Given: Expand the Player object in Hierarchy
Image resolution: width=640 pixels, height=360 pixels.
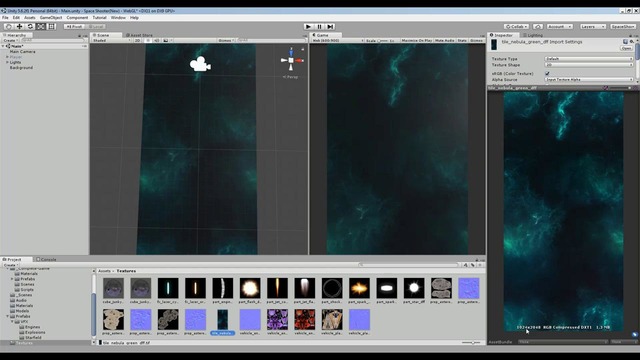Looking at the screenshot, I should tap(7, 57).
